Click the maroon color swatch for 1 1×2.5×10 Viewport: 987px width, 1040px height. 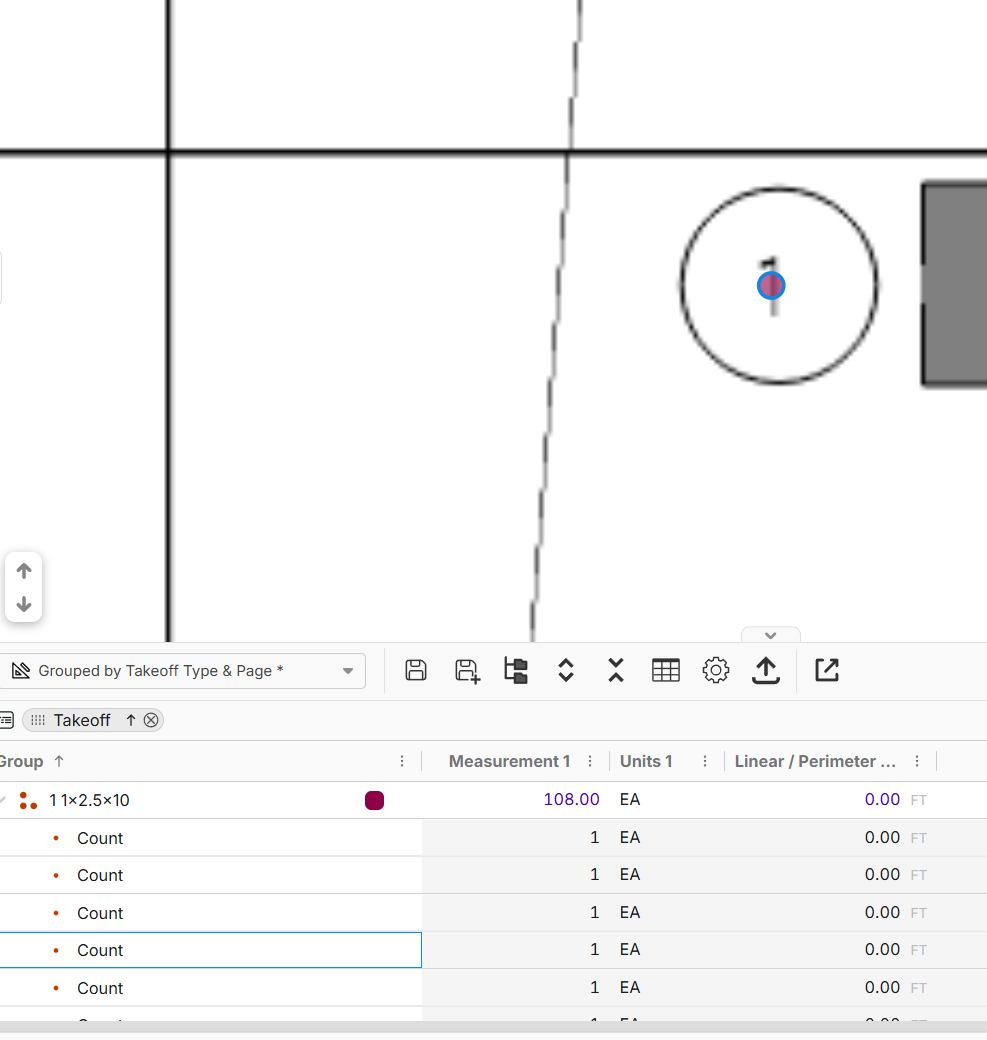coord(374,801)
